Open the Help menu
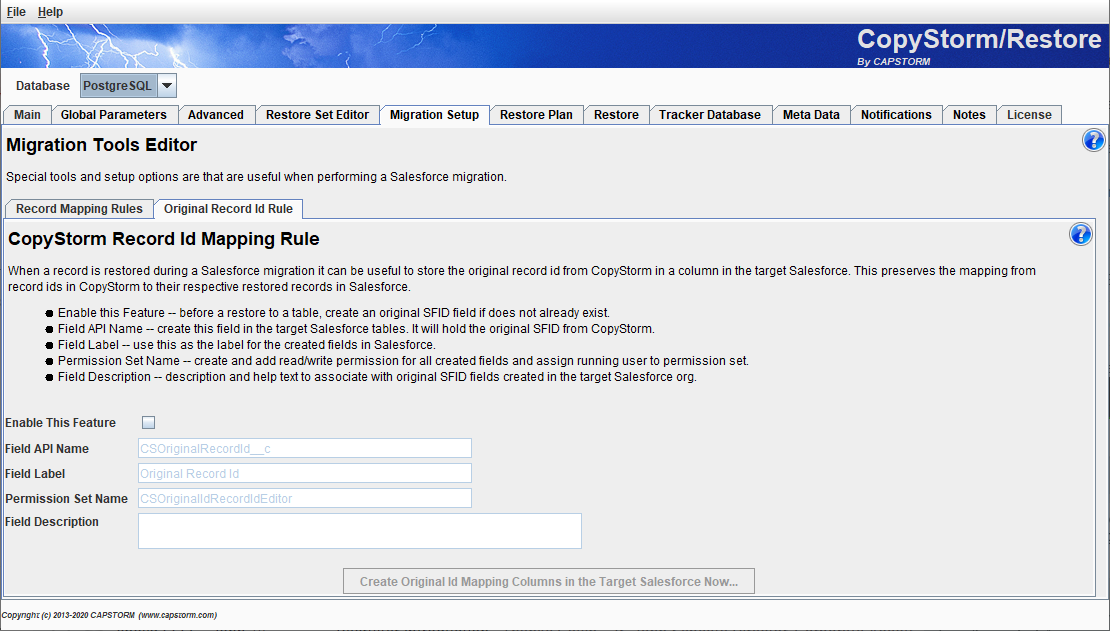 50,12
